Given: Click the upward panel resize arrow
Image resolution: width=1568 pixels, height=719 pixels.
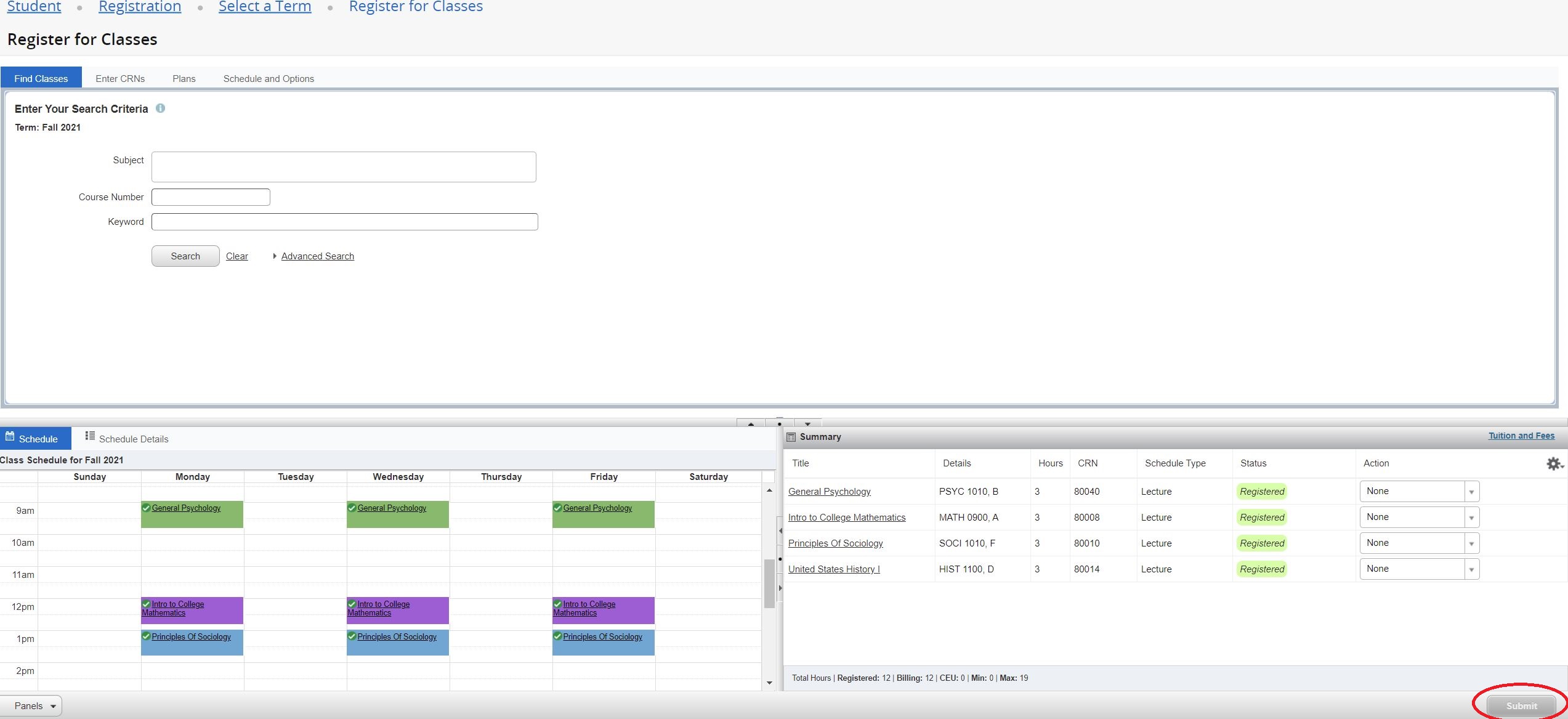Looking at the screenshot, I should point(751,424).
